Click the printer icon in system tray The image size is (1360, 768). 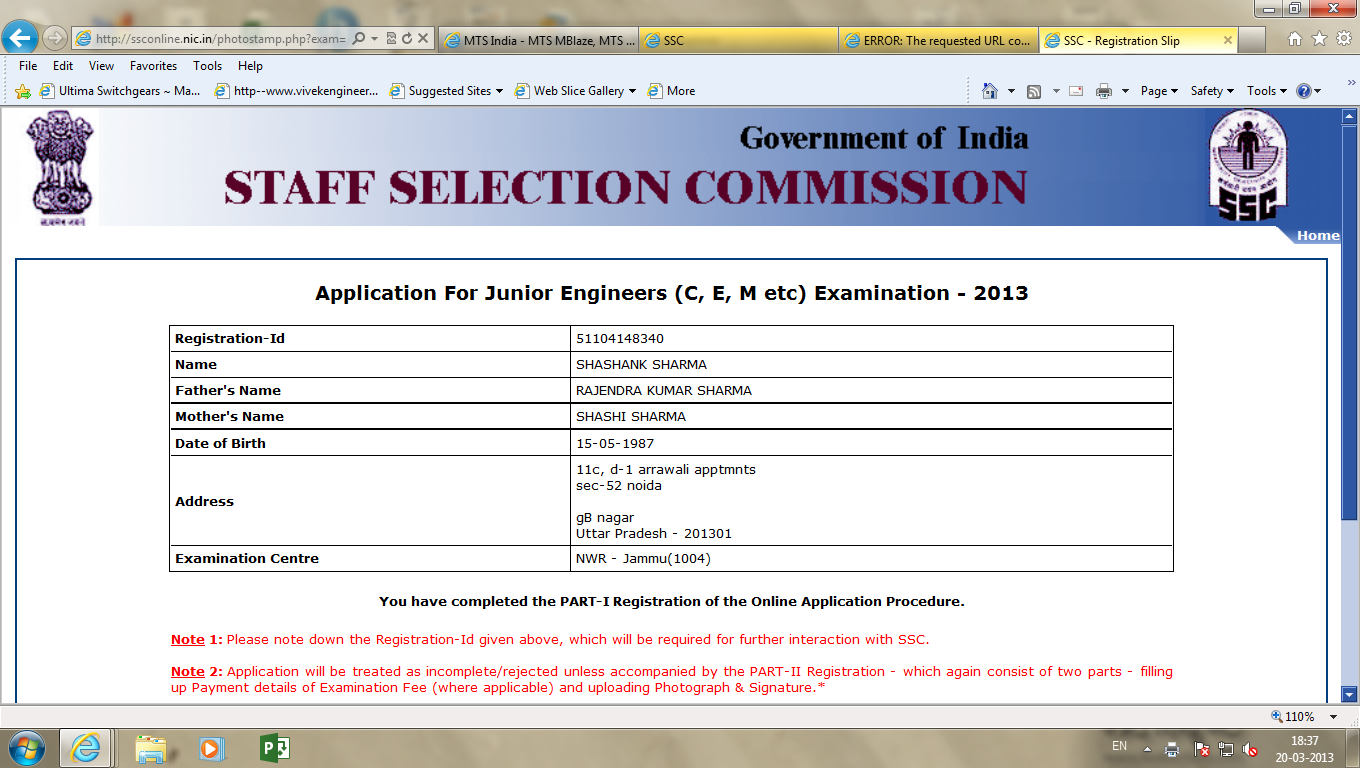[x=1172, y=748]
